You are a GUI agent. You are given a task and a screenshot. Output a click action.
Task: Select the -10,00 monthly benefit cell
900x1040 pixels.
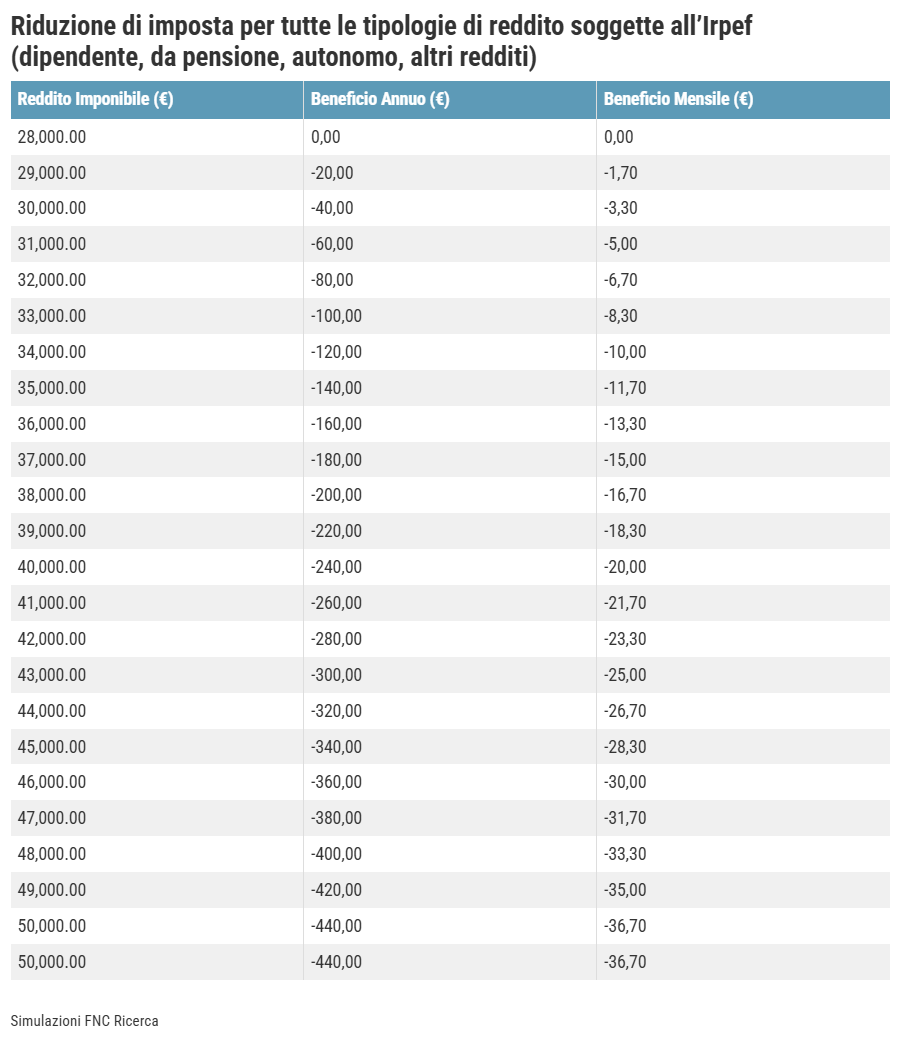point(625,352)
